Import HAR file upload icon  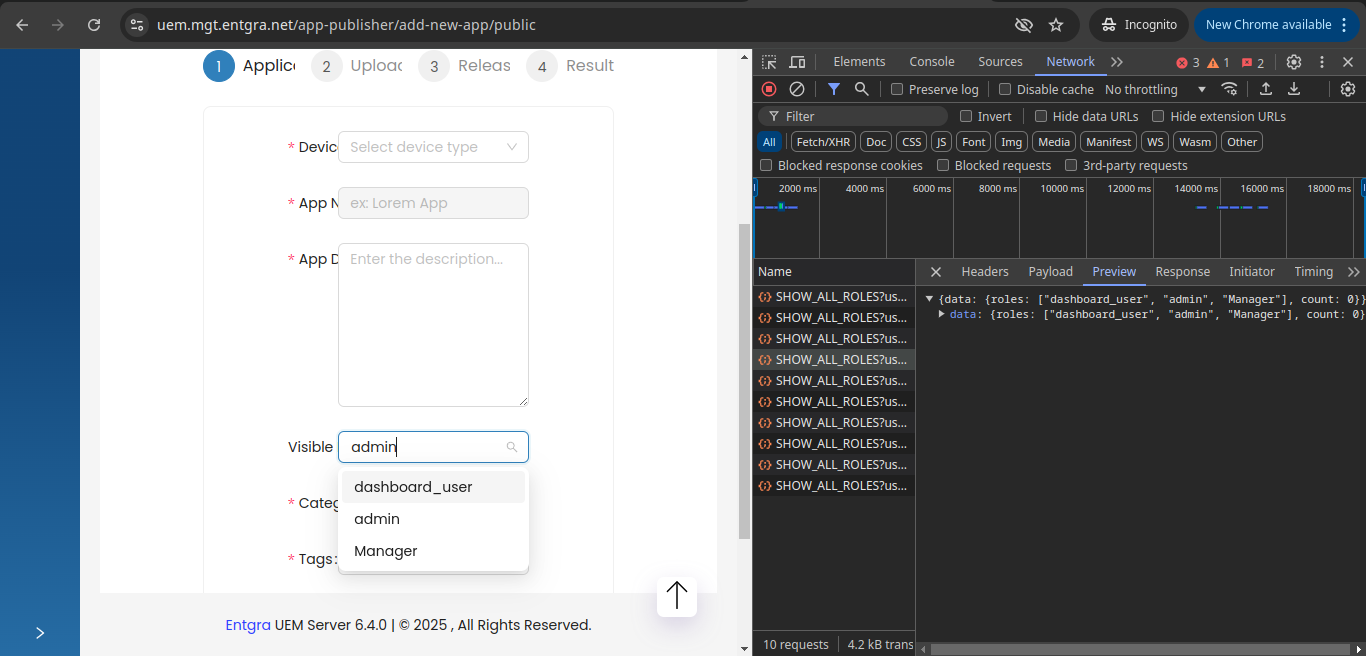click(x=1266, y=89)
